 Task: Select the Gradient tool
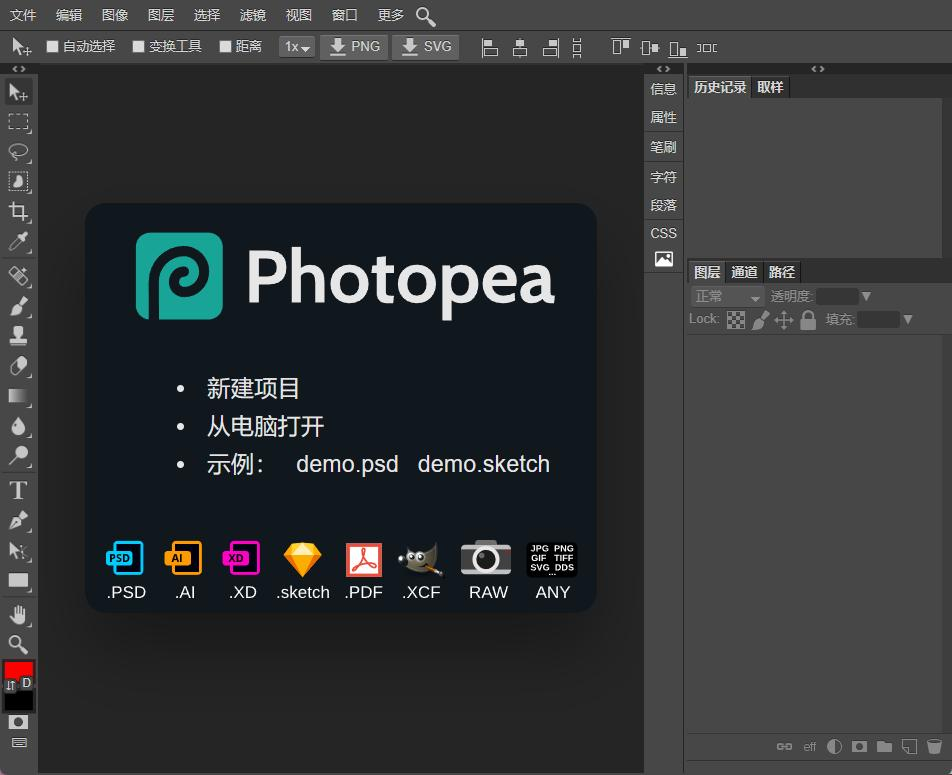(x=18, y=396)
